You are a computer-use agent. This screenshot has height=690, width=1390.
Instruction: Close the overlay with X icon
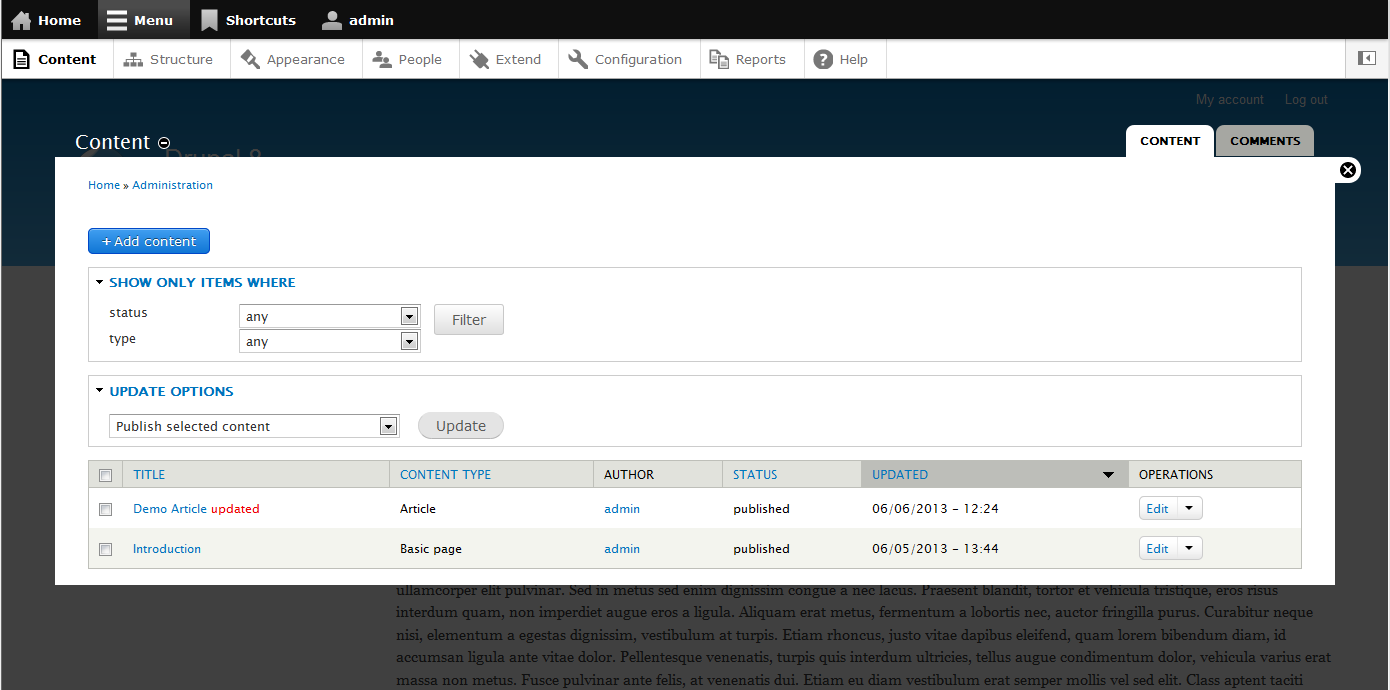point(1348,170)
